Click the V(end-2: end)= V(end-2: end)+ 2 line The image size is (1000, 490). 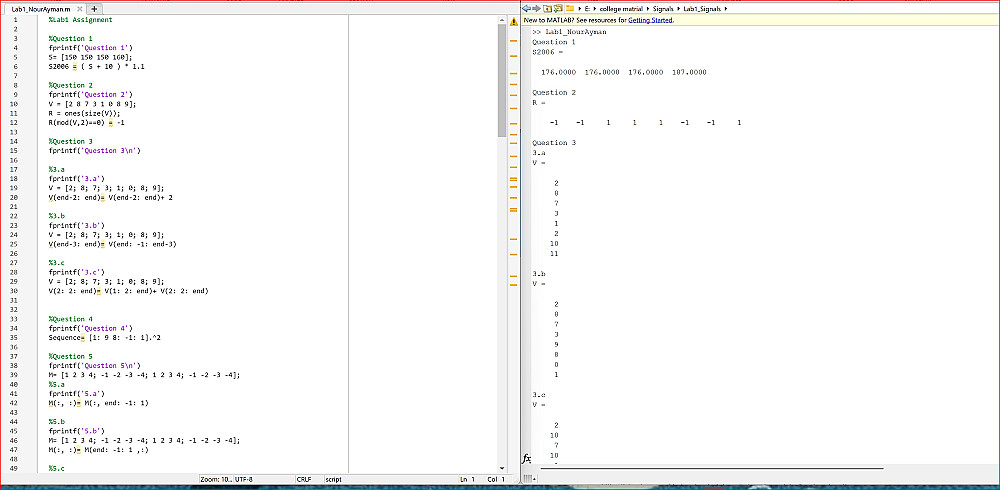tap(111, 197)
